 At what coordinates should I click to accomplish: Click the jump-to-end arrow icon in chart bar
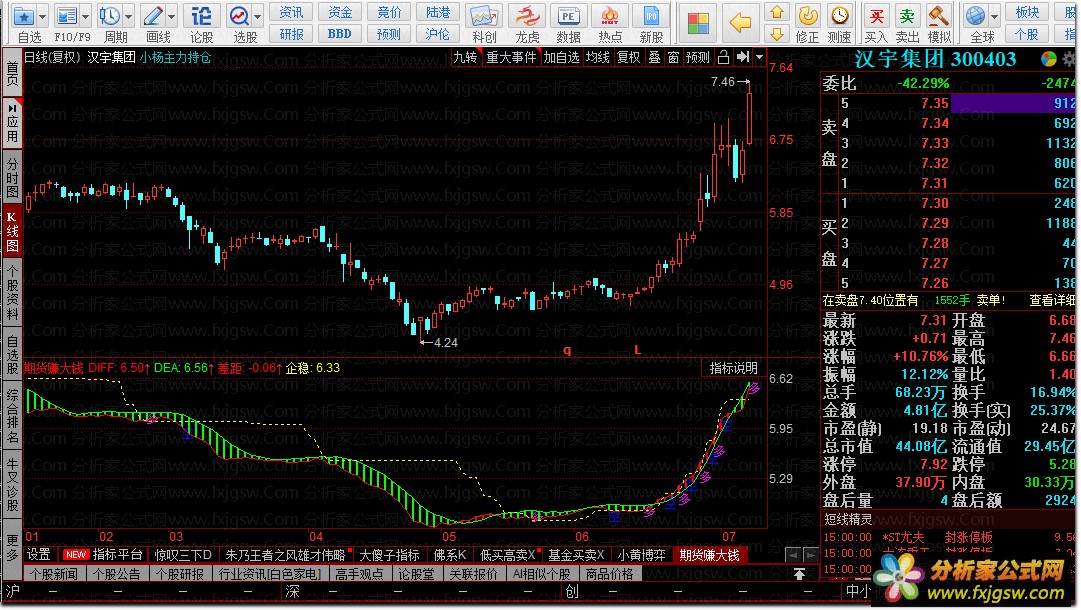point(742,57)
